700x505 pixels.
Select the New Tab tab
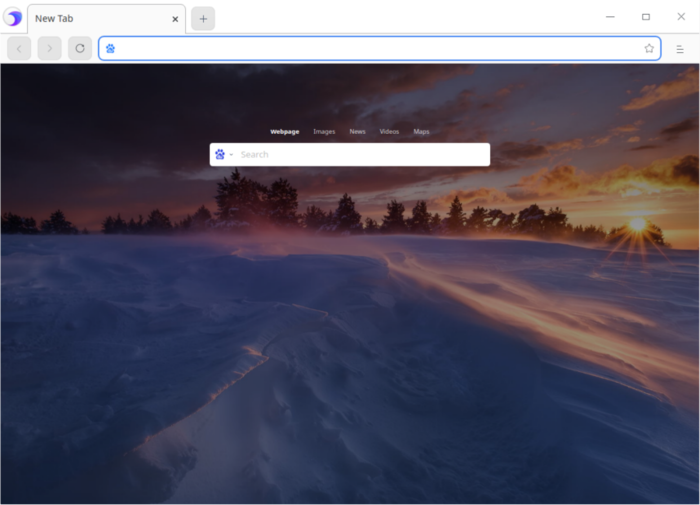(106, 19)
